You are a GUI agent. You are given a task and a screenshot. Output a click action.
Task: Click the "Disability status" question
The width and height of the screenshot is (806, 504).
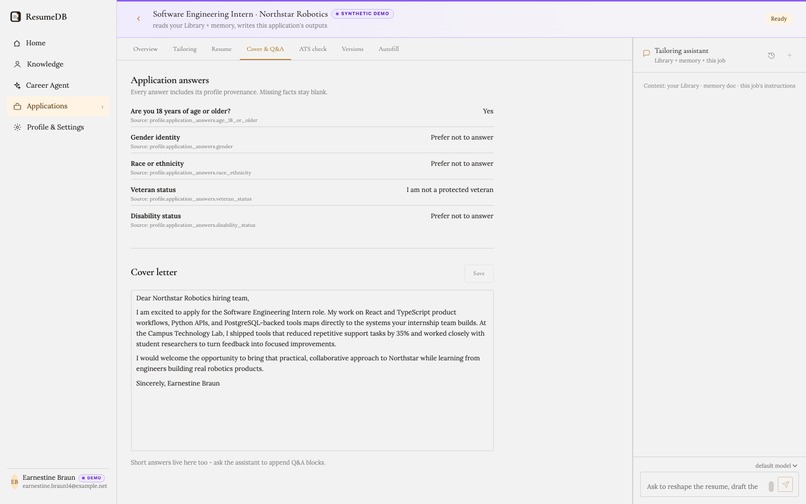click(x=156, y=216)
